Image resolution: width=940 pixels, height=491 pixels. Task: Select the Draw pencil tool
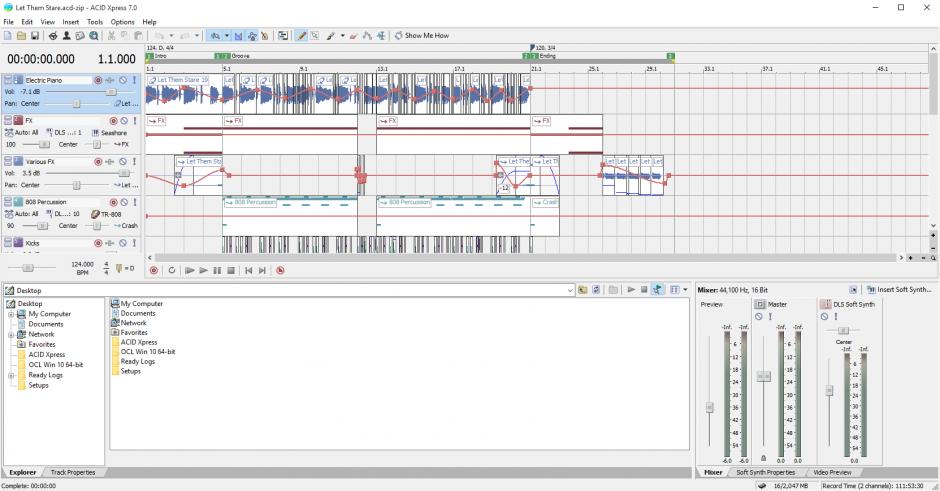pos(302,36)
